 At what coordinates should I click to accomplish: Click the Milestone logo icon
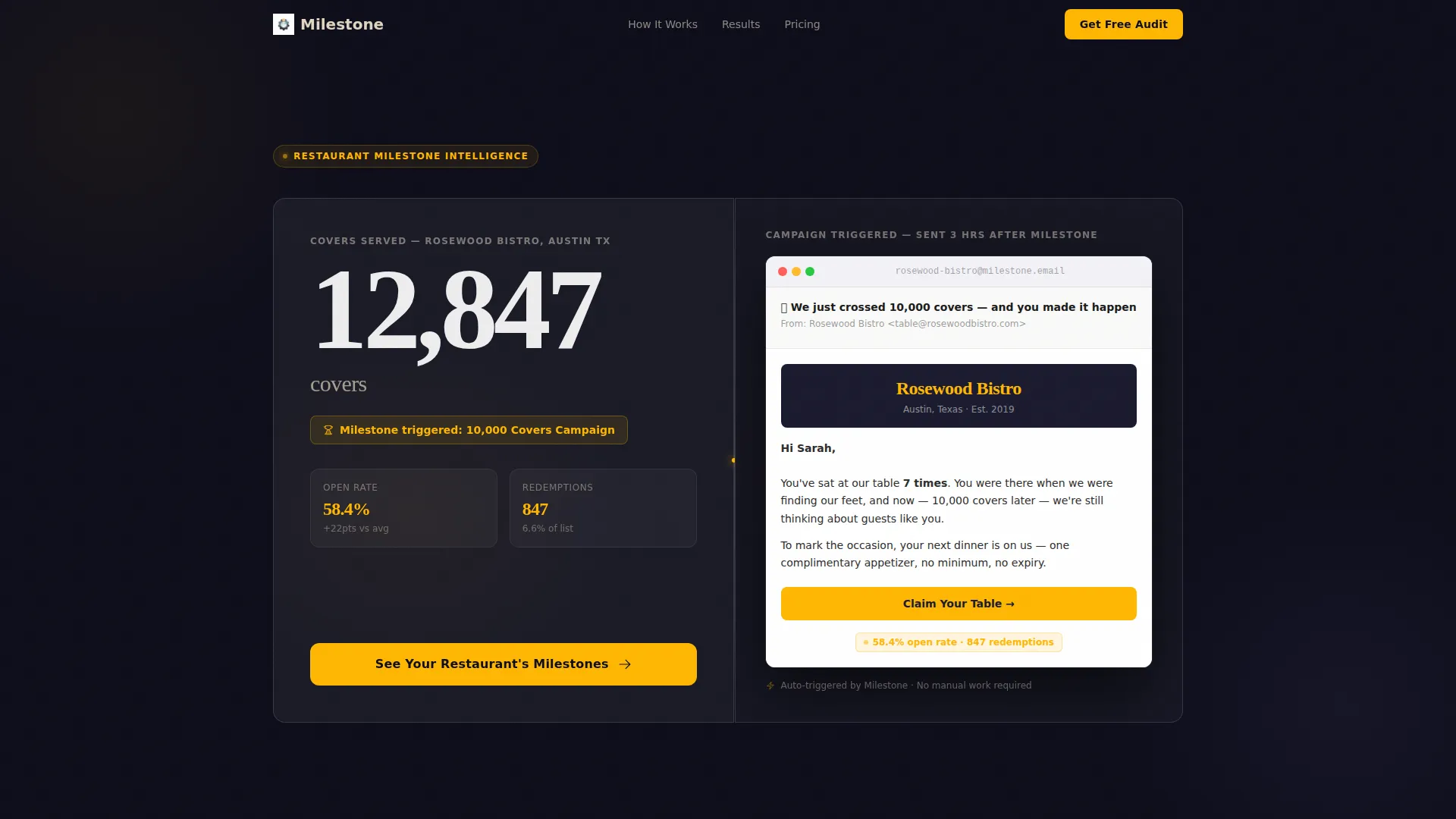[284, 24]
